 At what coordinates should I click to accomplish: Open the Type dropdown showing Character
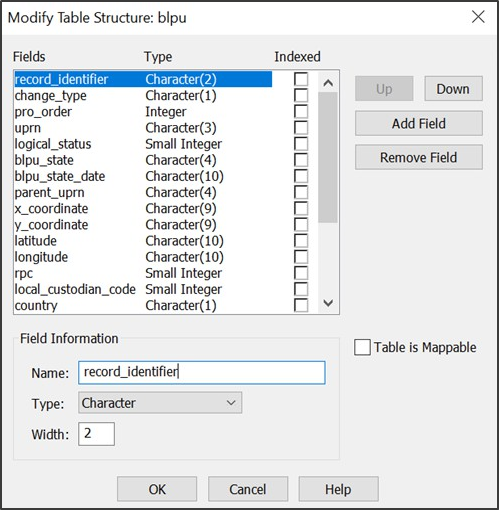(160, 403)
